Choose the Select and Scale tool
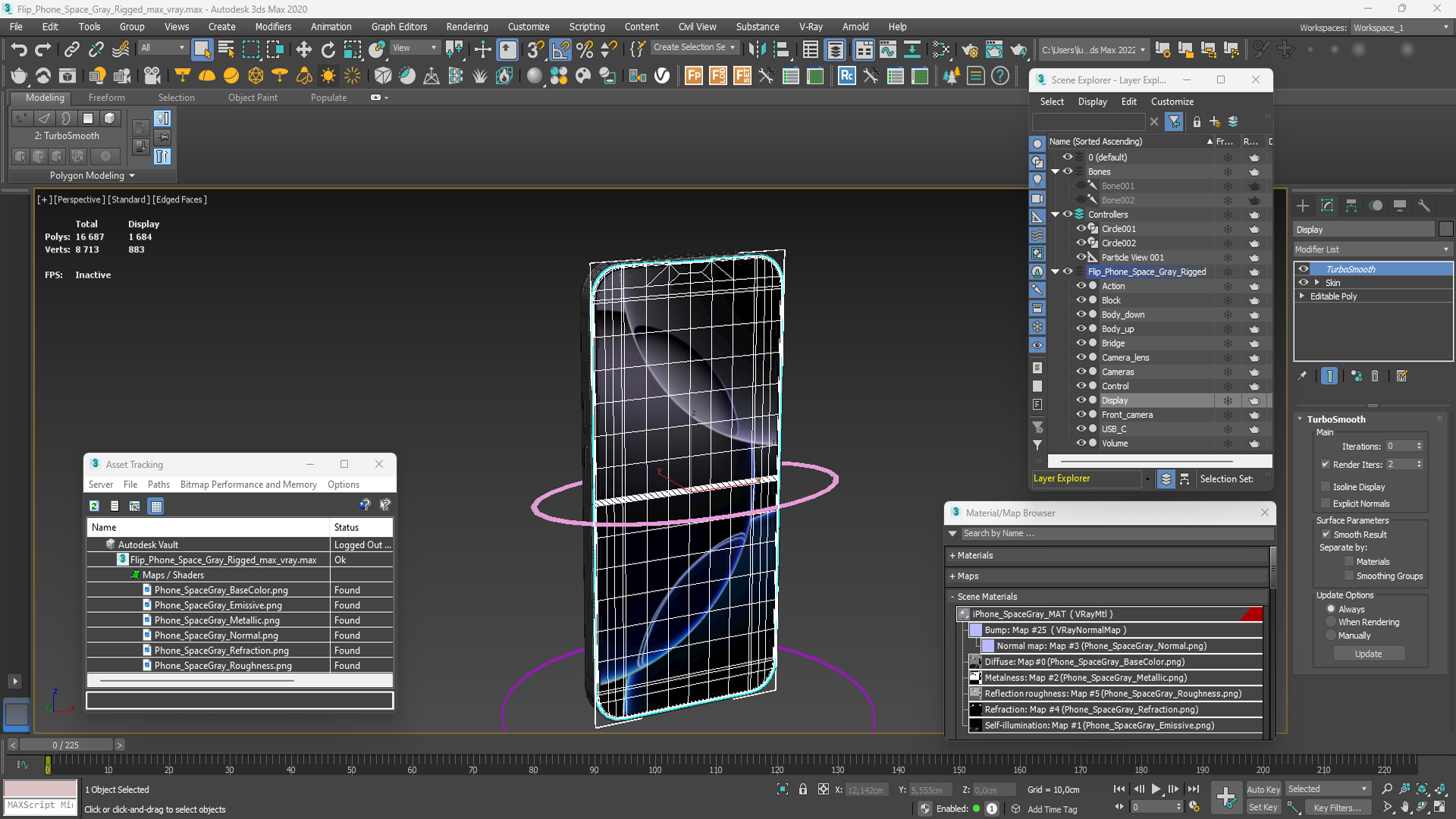This screenshot has width=1456, height=819. point(352,50)
